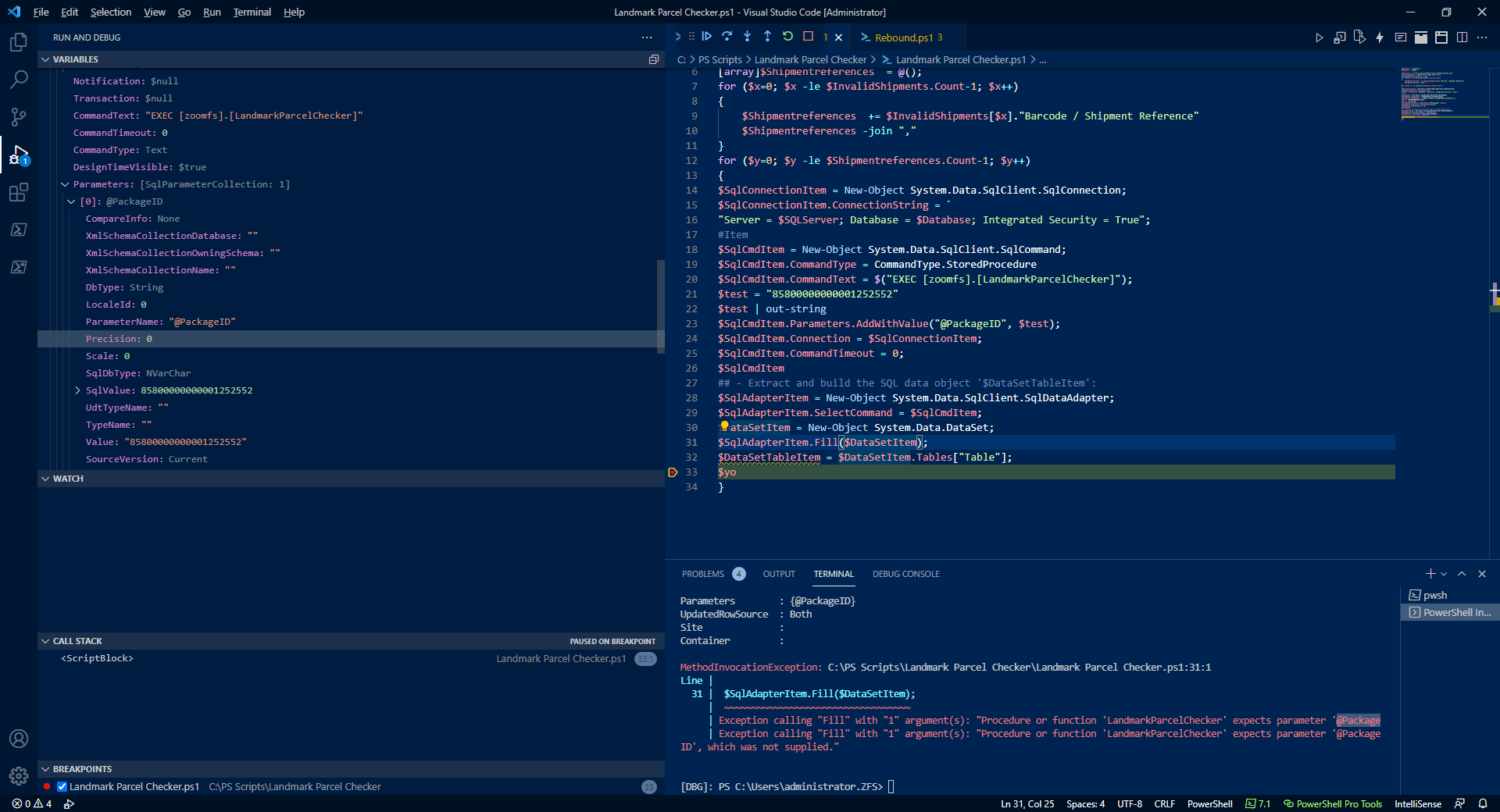Click the lightning bolt icon in editor toolbar
Screen dimensions: 1500x812
click(x=1380, y=37)
